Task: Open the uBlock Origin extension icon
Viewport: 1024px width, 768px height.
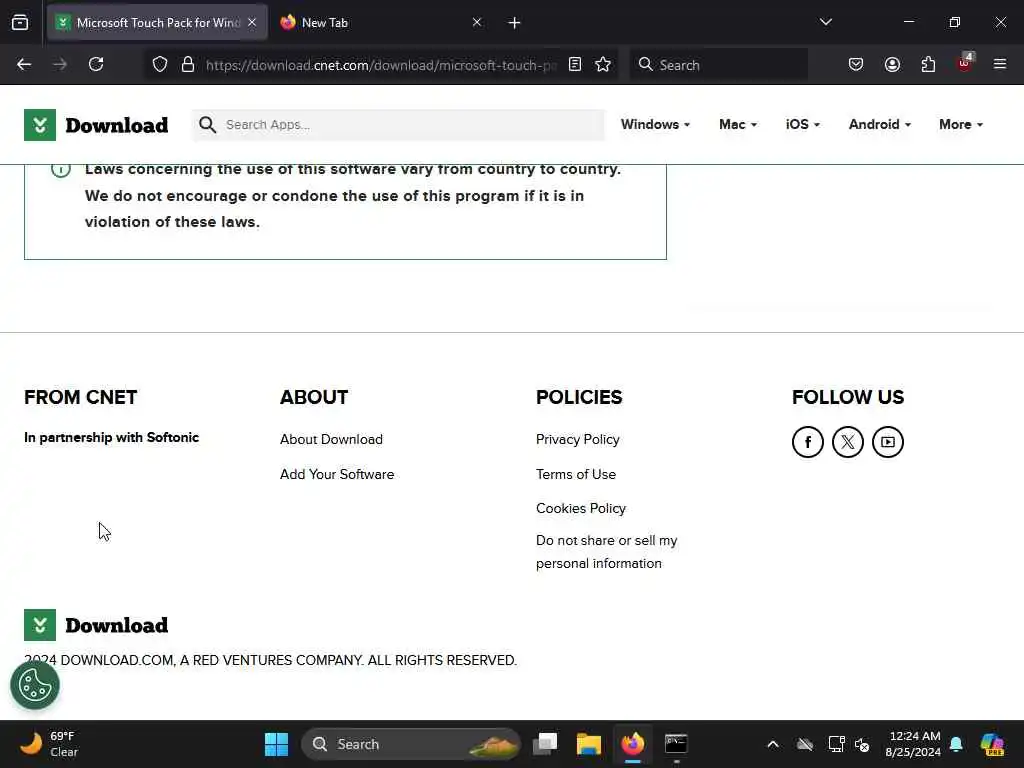Action: (965, 63)
